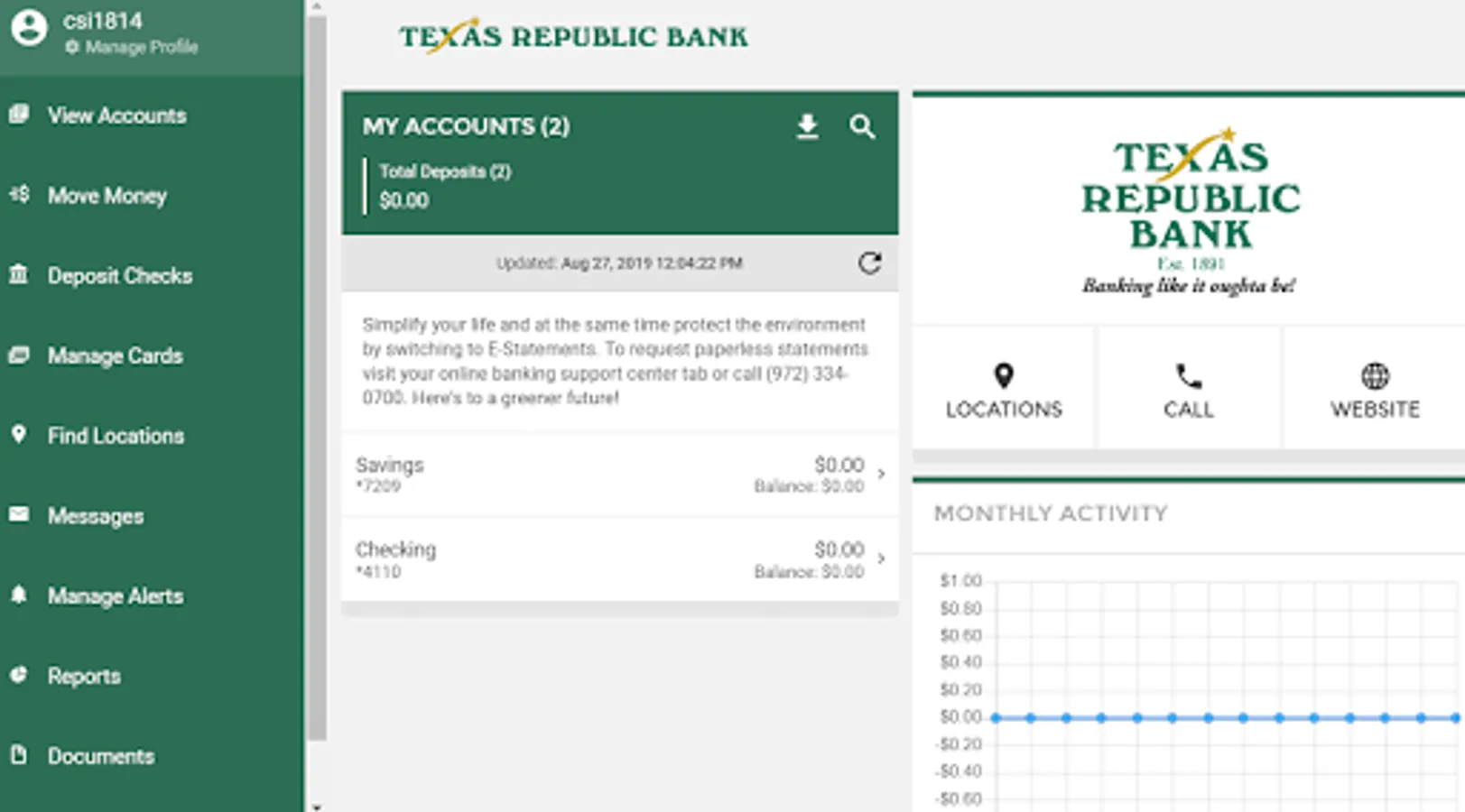The image size is (1465, 812).
Task: Click the MONTHLY ACTIVITY heading
Action: [x=1051, y=513]
